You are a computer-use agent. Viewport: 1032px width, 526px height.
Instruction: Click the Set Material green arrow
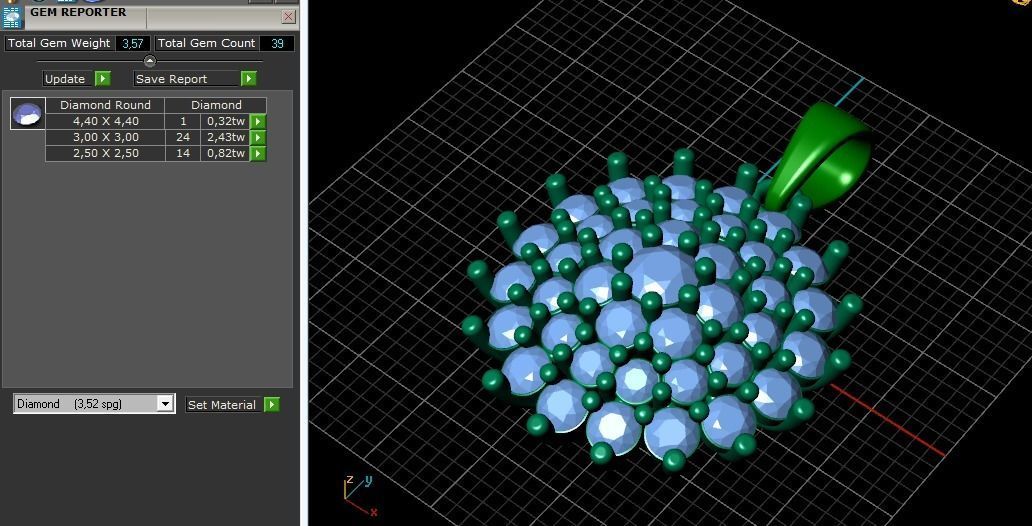(x=272, y=405)
